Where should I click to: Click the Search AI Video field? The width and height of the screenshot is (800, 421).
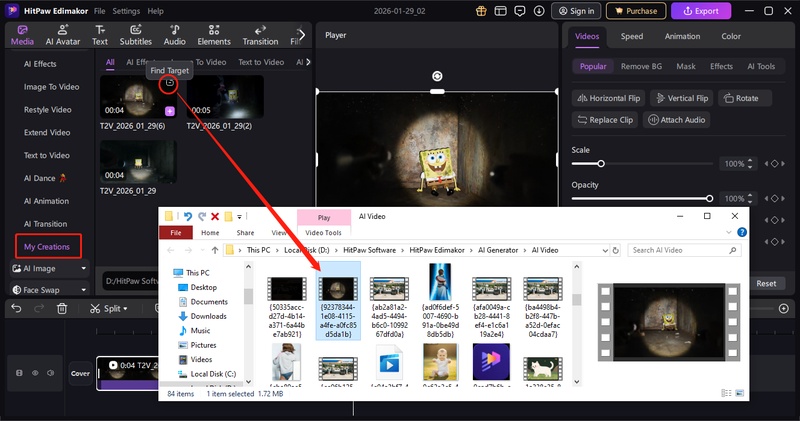pos(684,250)
